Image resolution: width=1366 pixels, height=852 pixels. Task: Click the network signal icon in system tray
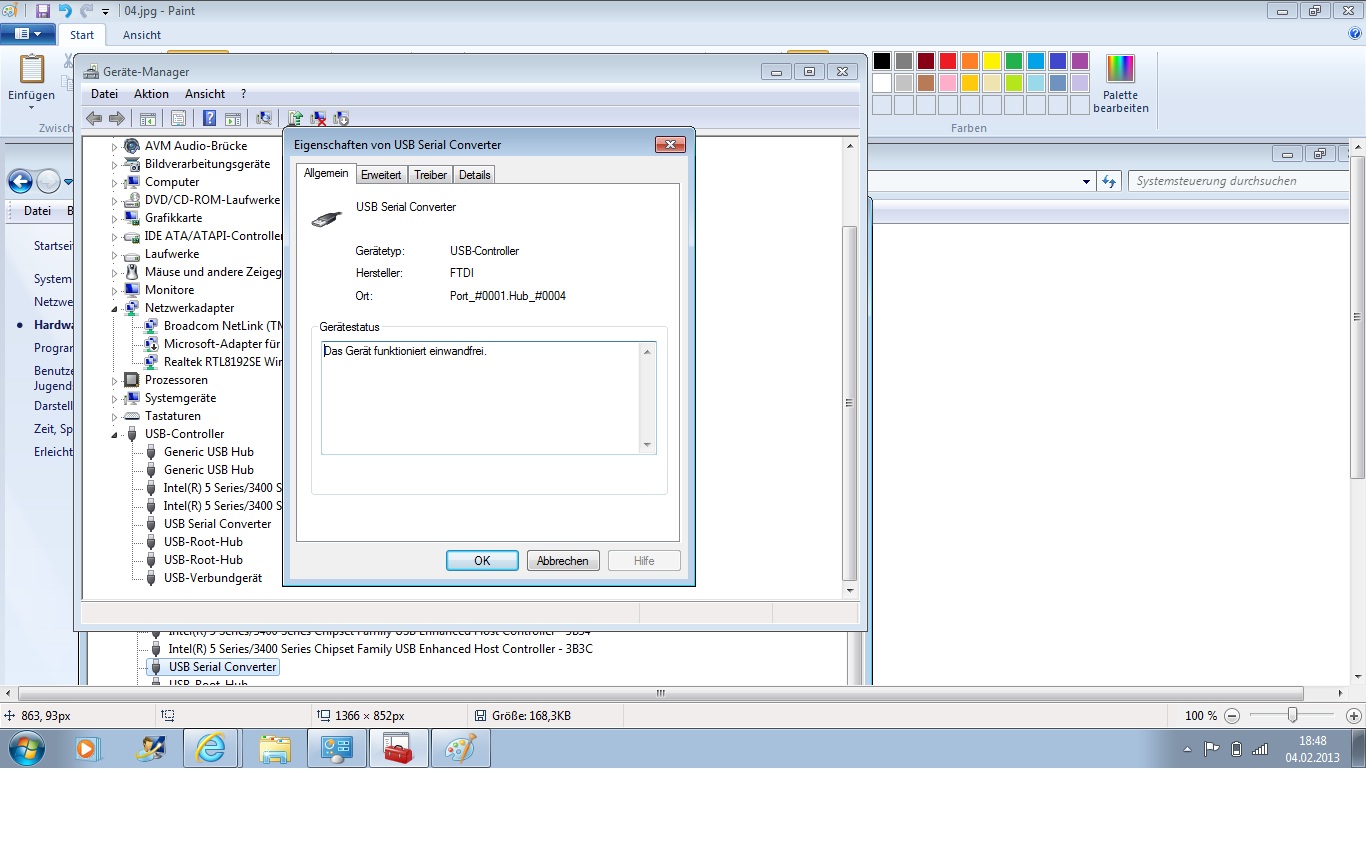click(x=1260, y=748)
